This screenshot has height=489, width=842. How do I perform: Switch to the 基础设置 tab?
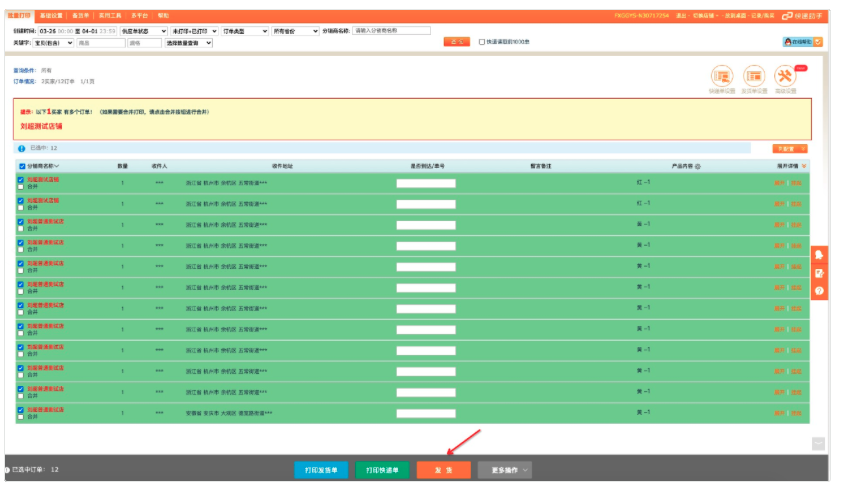[52, 16]
